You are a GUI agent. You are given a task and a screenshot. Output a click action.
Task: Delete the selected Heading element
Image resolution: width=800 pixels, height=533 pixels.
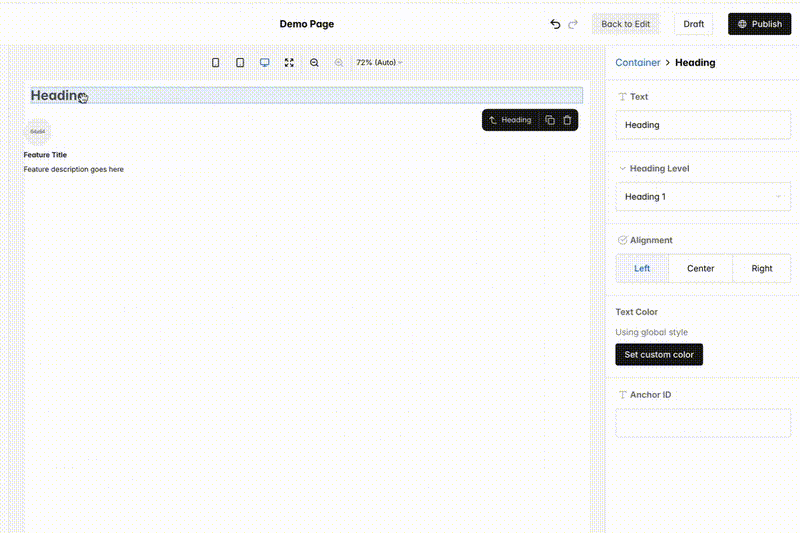[x=567, y=120]
